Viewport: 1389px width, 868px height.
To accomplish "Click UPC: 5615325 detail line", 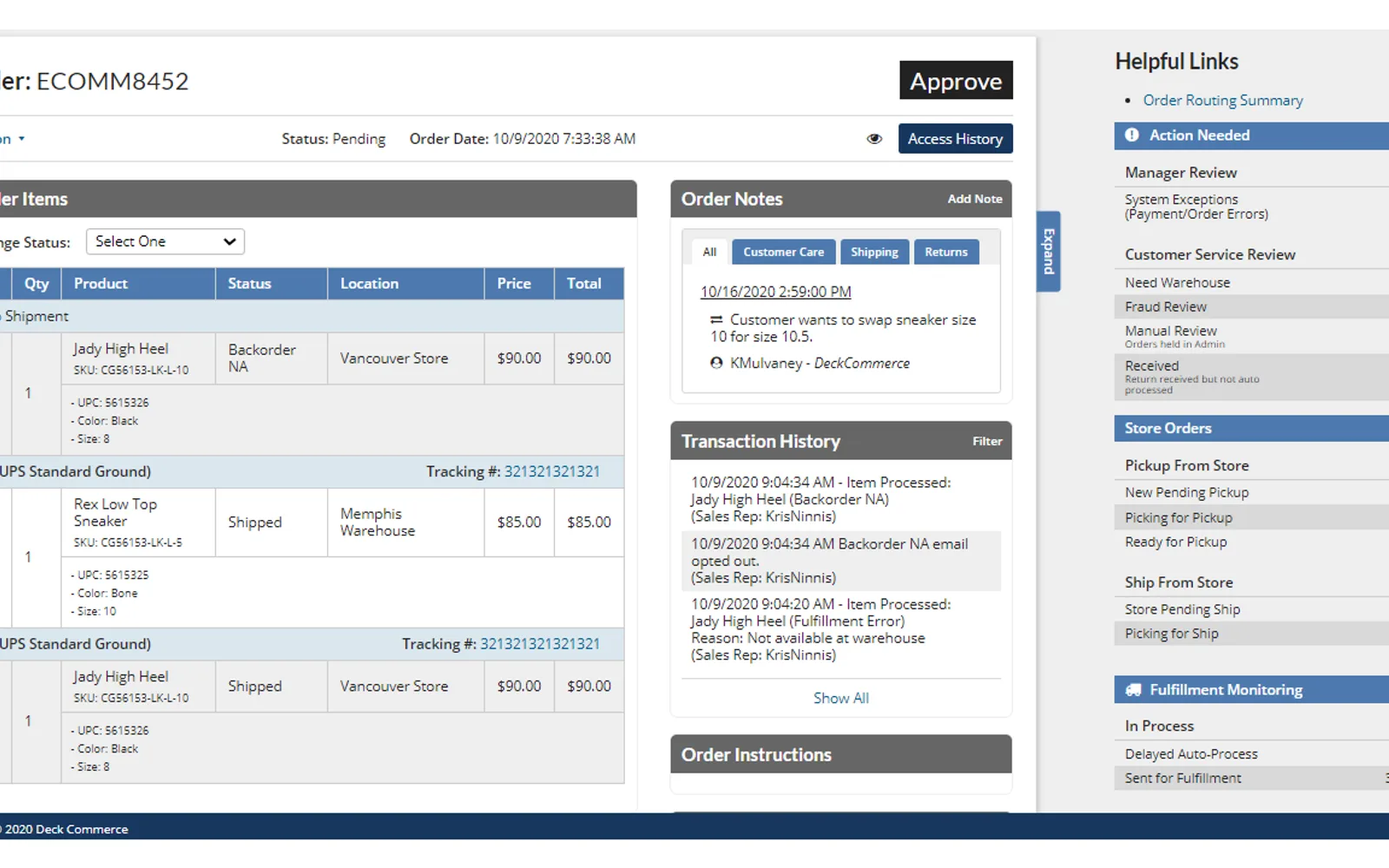I will tap(109, 575).
